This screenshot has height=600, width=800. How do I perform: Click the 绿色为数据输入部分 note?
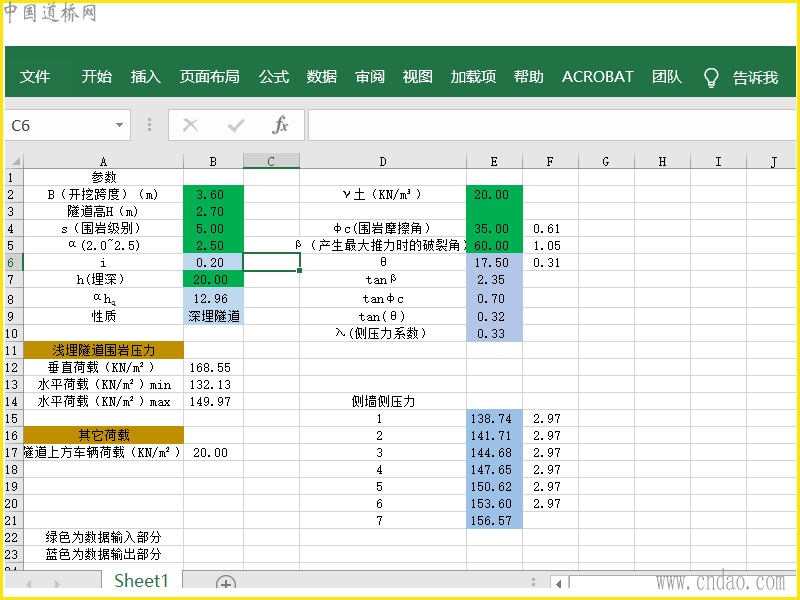point(104,537)
